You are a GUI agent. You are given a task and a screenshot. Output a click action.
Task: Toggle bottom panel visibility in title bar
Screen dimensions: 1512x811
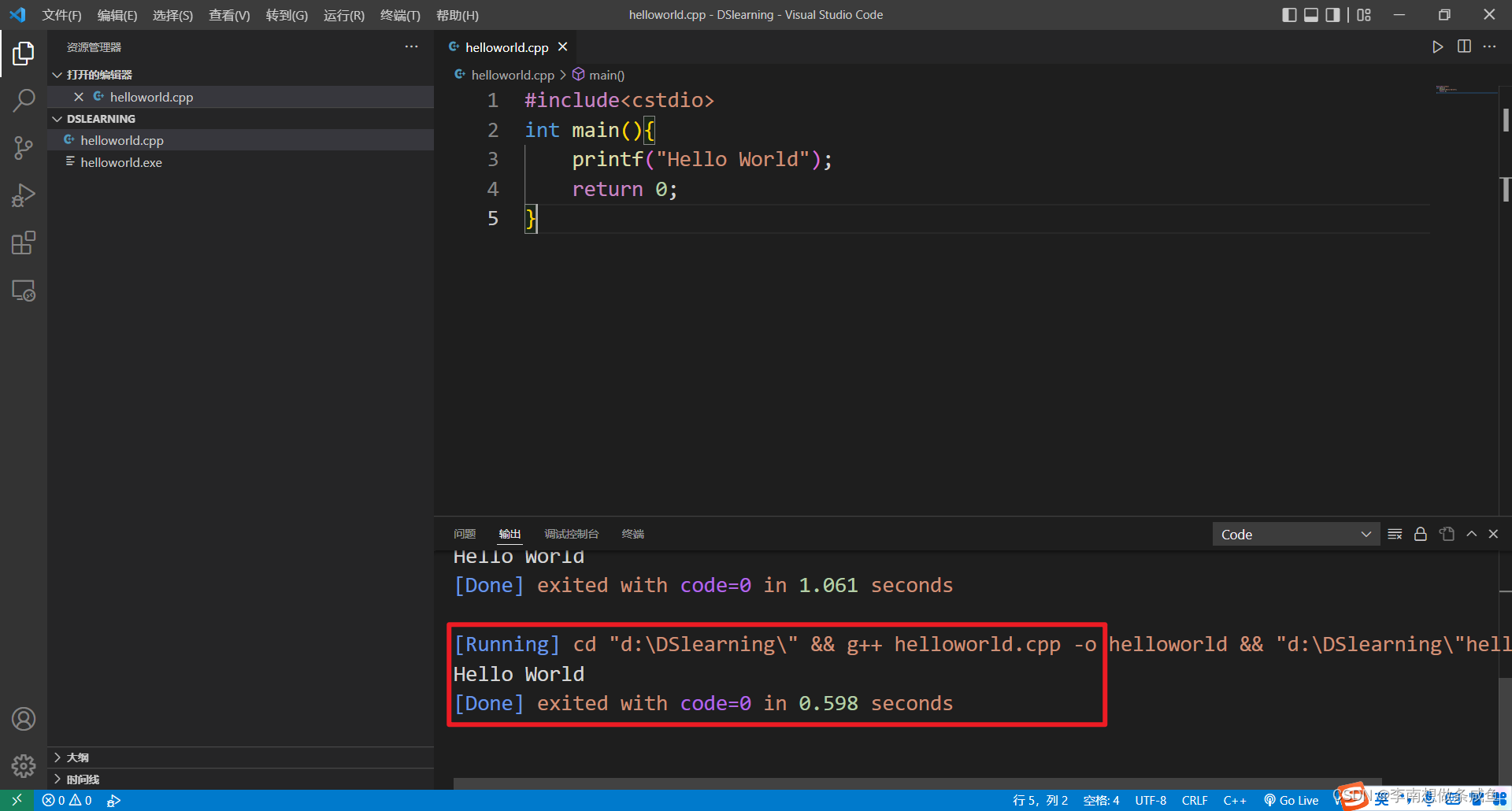[1311, 15]
